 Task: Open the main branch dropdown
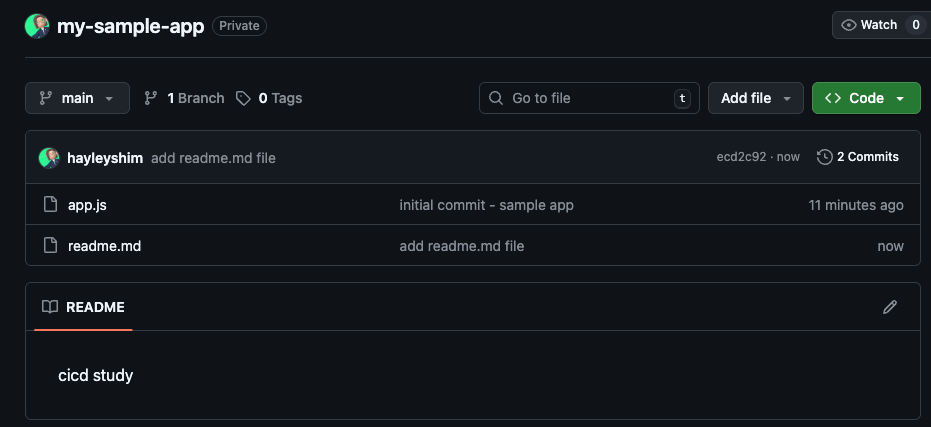[77, 98]
